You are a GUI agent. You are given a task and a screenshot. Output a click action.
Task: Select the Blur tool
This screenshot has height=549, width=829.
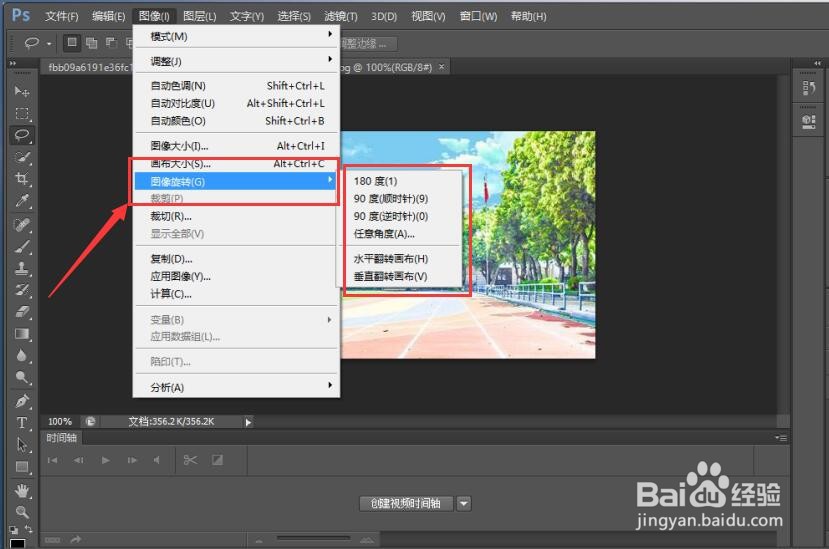click(x=22, y=355)
